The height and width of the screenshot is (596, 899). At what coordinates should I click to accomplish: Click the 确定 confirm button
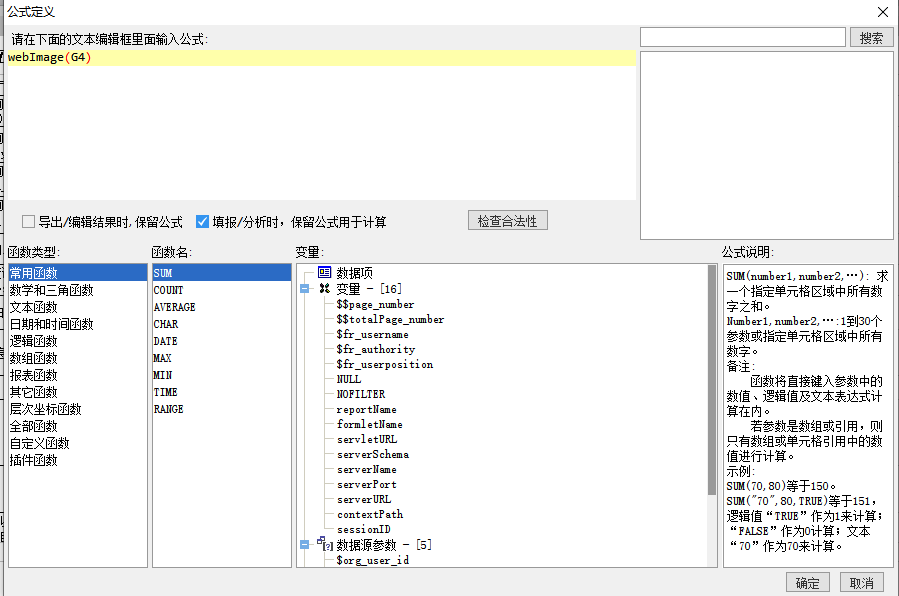click(x=807, y=582)
